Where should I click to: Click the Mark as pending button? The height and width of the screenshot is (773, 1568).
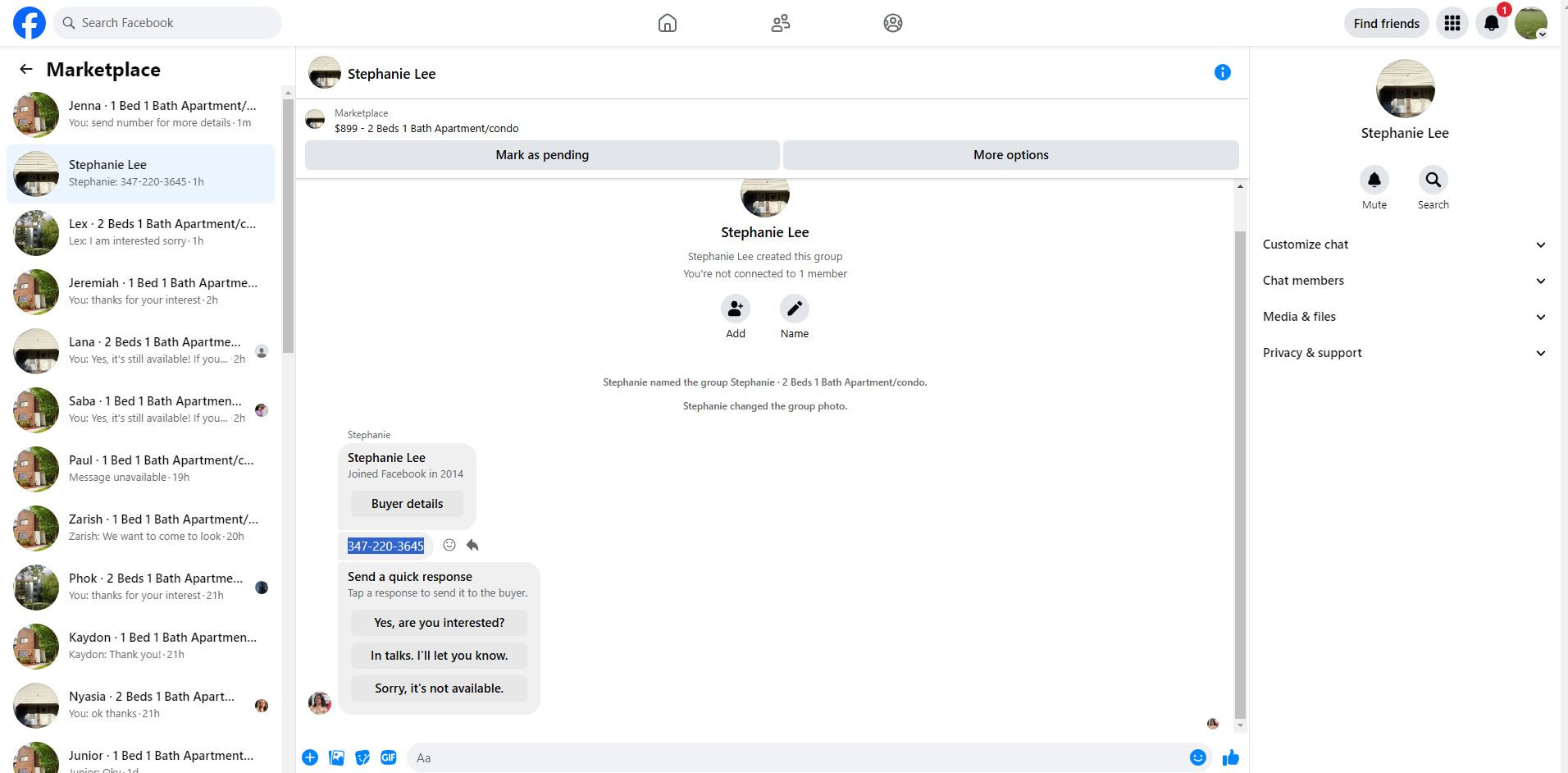542,155
